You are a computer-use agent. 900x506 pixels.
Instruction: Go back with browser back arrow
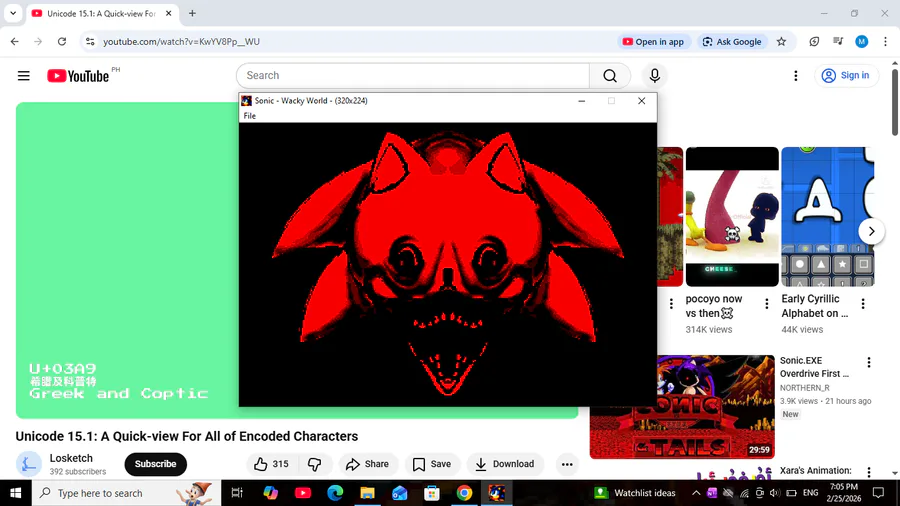coord(15,41)
